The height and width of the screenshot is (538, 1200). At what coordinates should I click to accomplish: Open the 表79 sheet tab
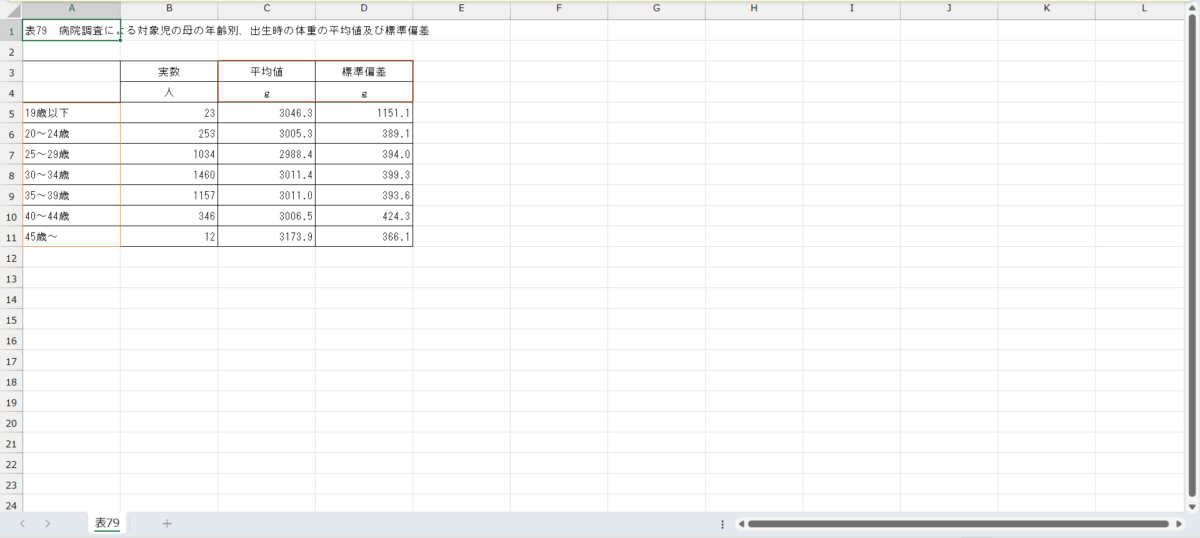click(107, 523)
